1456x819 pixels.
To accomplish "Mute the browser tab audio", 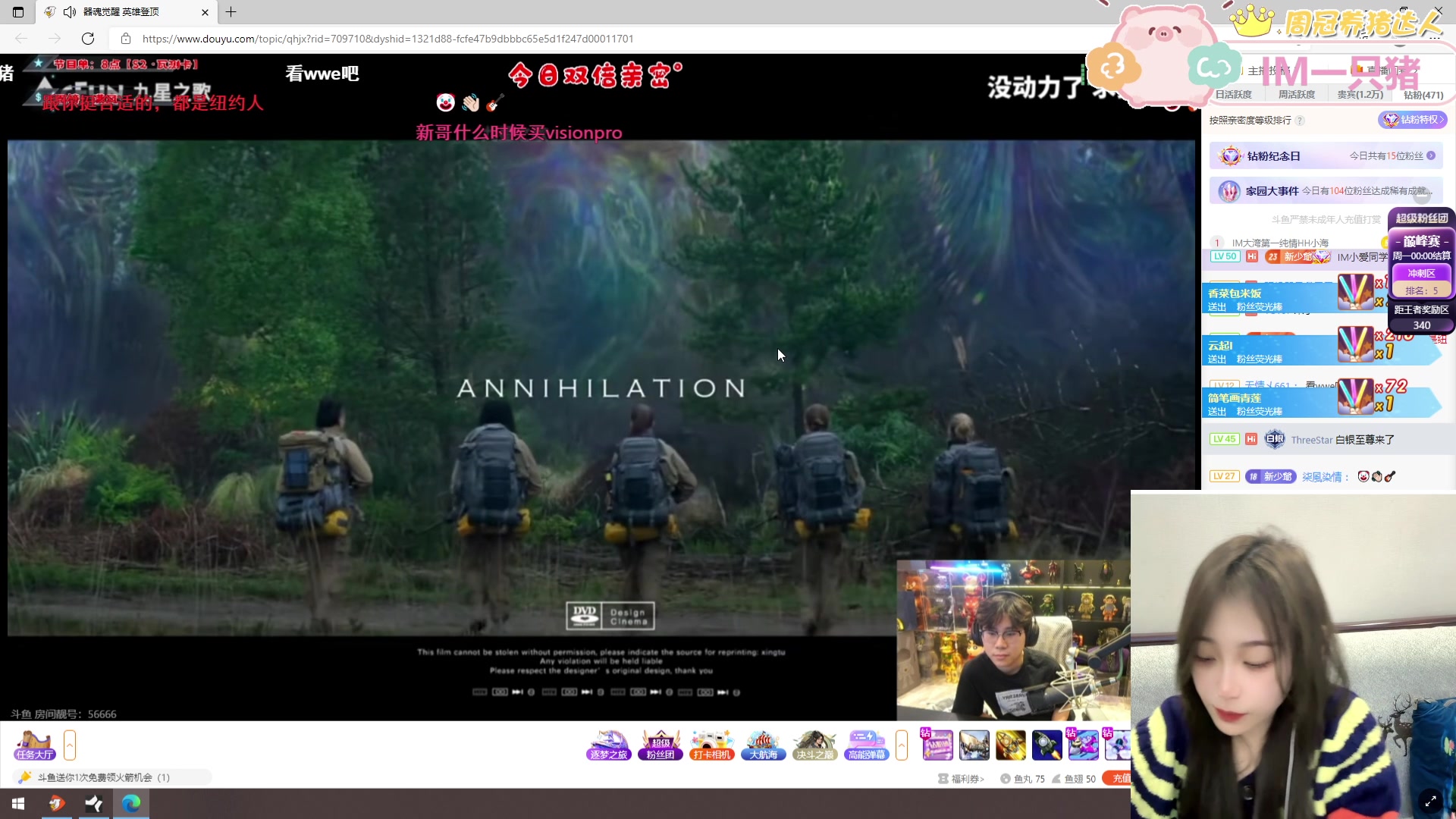I will [x=70, y=12].
